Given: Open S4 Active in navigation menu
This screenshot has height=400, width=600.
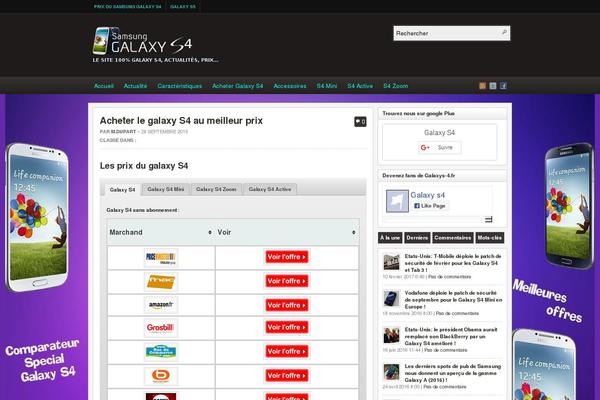Looking at the screenshot, I should (x=360, y=86).
